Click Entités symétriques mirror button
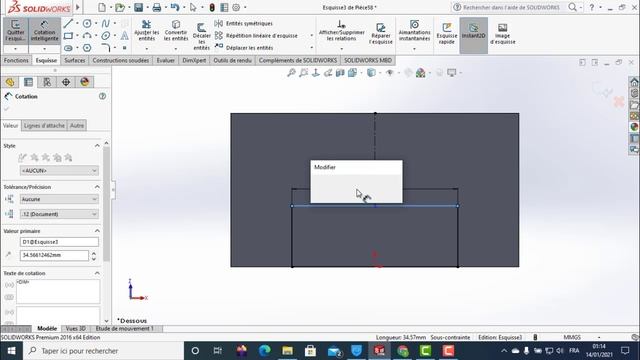The height and width of the screenshot is (360, 640). pos(244,24)
